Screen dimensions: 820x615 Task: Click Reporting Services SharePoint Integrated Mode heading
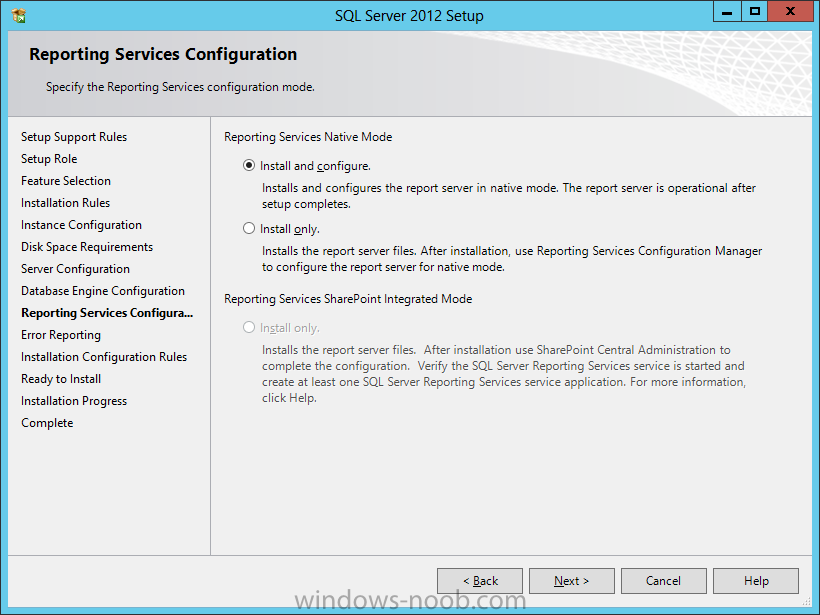[x=348, y=299]
